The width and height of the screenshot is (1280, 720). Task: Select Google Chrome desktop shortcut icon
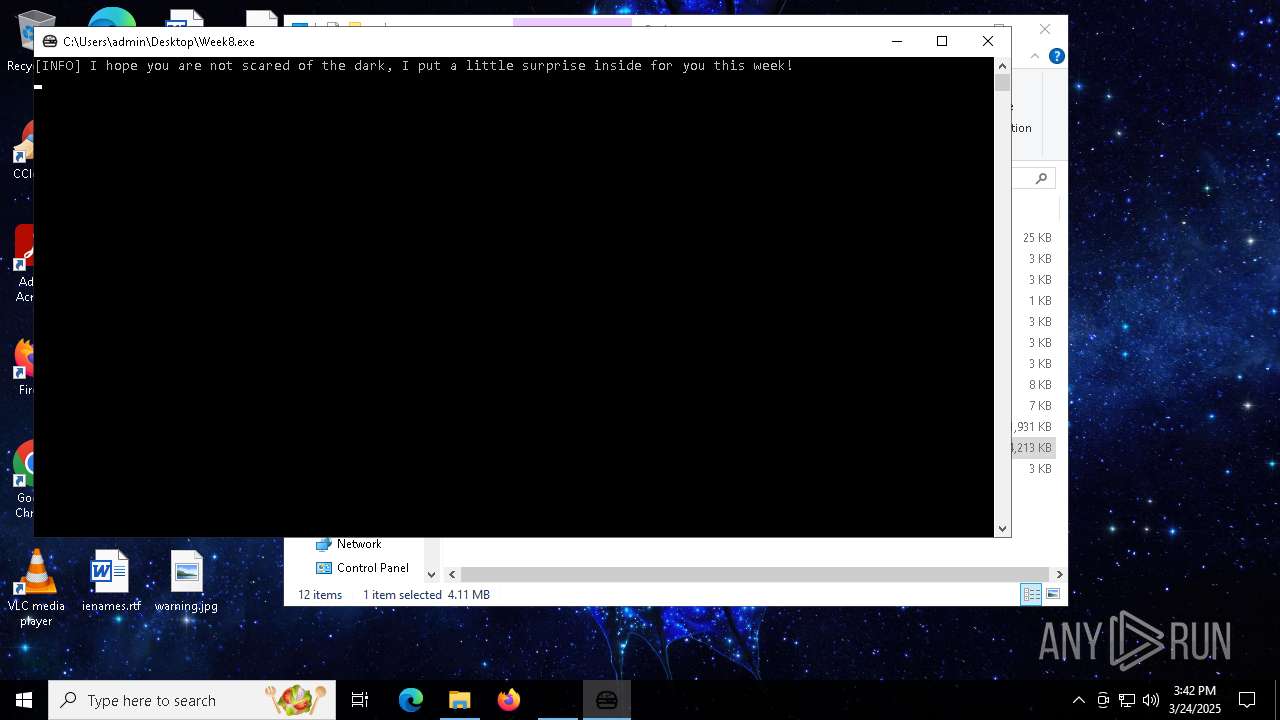[x=24, y=480]
